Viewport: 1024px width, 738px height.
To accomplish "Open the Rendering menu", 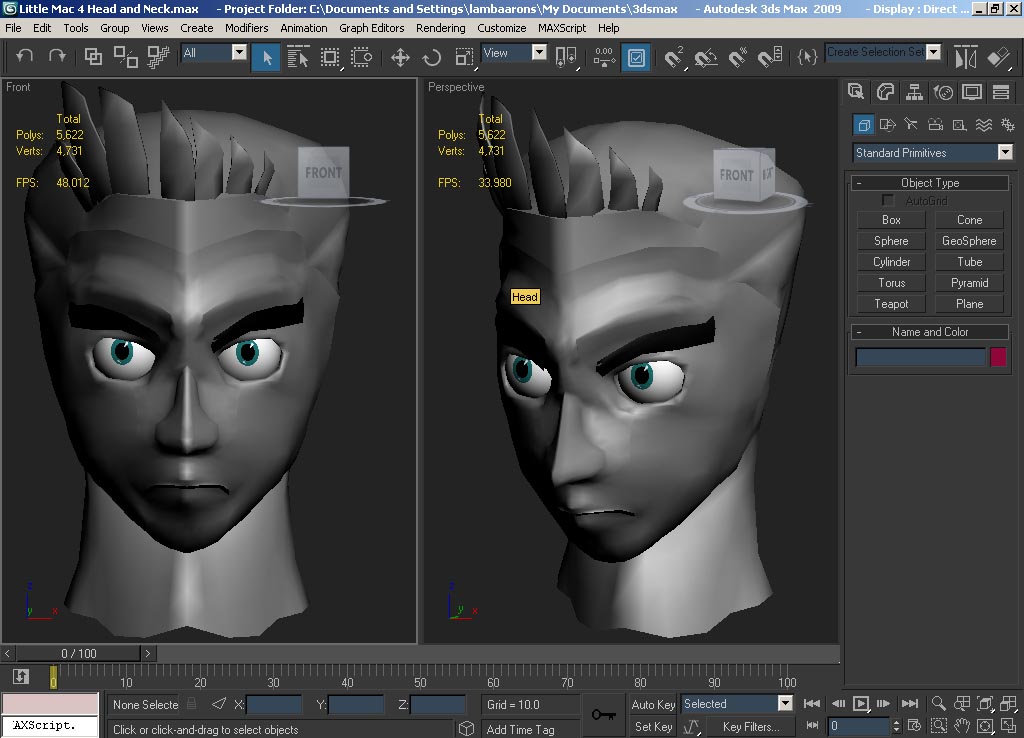I will pyautogui.click(x=441, y=28).
